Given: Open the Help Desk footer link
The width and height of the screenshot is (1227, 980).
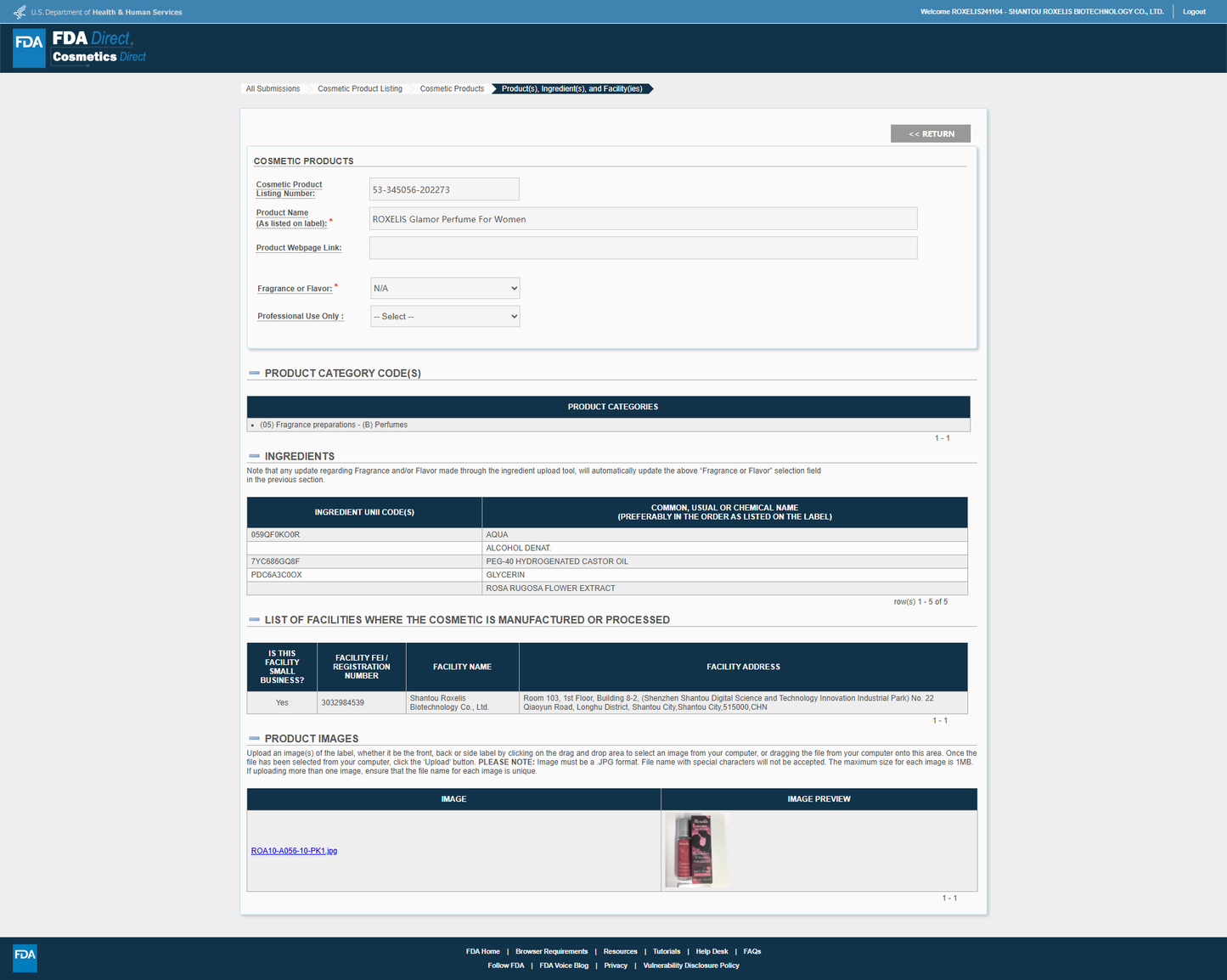Looking at the screenshot, I should tap(712, 951).
